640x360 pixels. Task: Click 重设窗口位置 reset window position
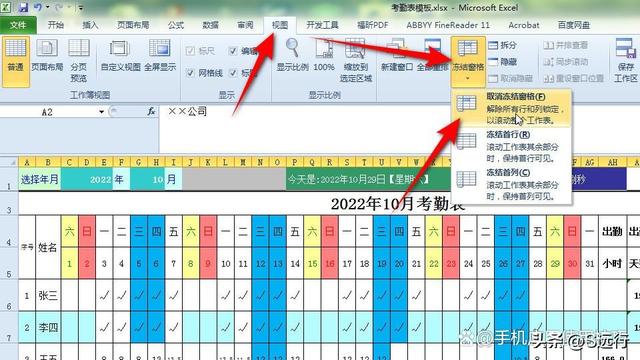coord(573,78)
